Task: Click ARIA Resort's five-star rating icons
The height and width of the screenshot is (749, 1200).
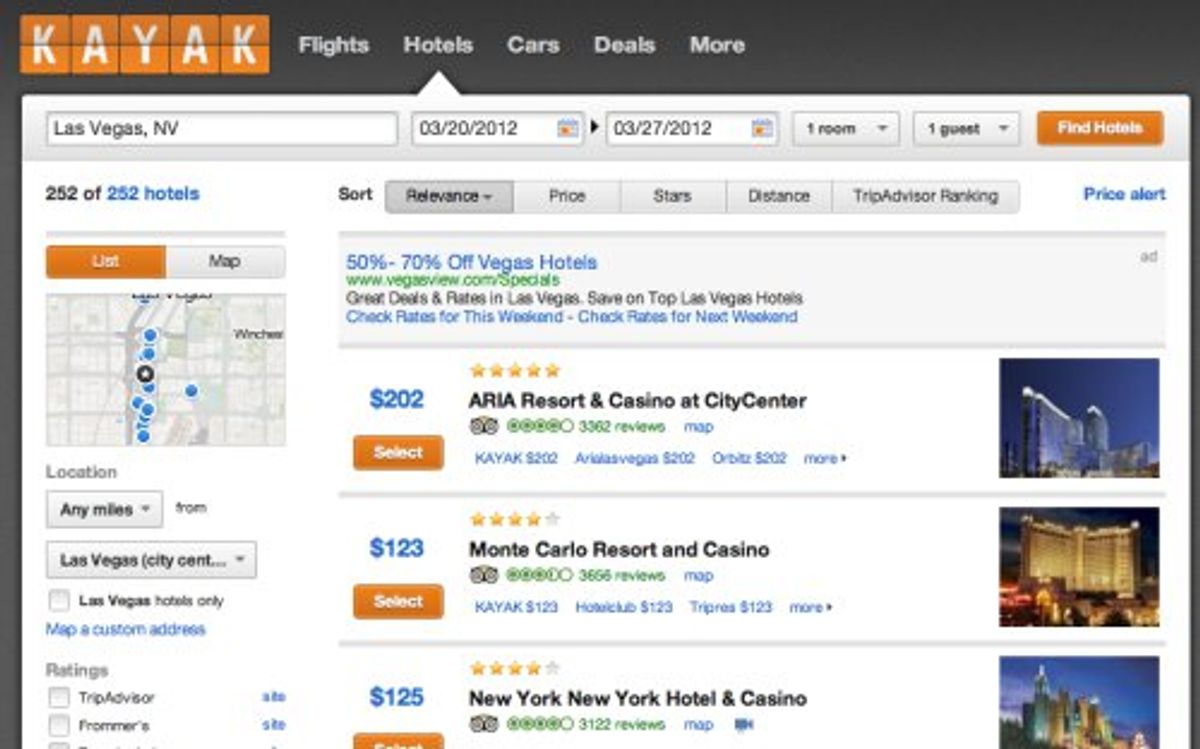Action: 515,369
